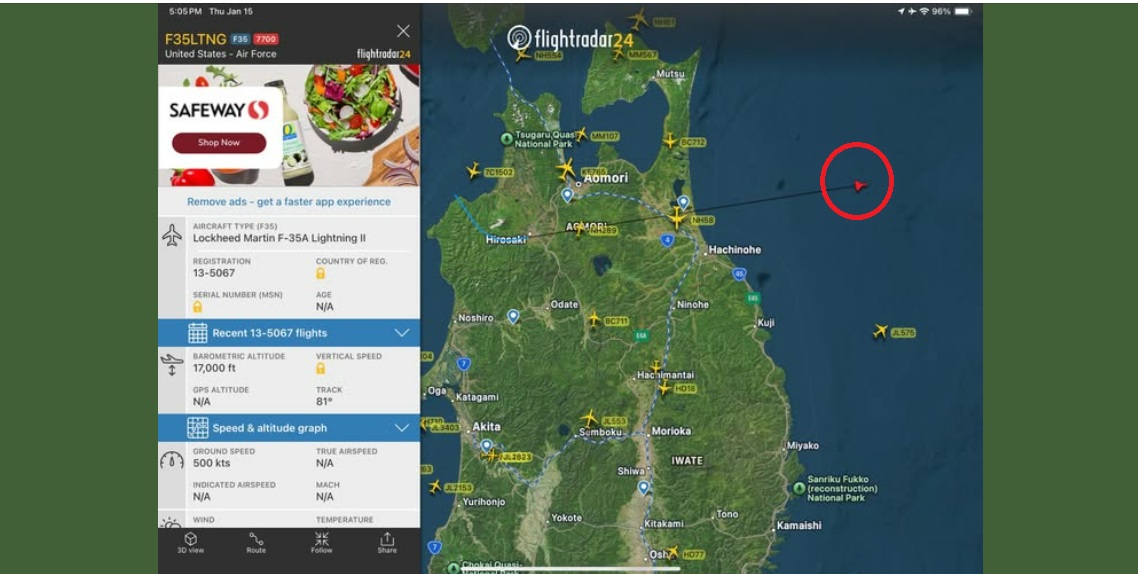Tap the locked Vertical Speed icon
Viewport: 1138px width, 574px height.
tap(320, 369)
